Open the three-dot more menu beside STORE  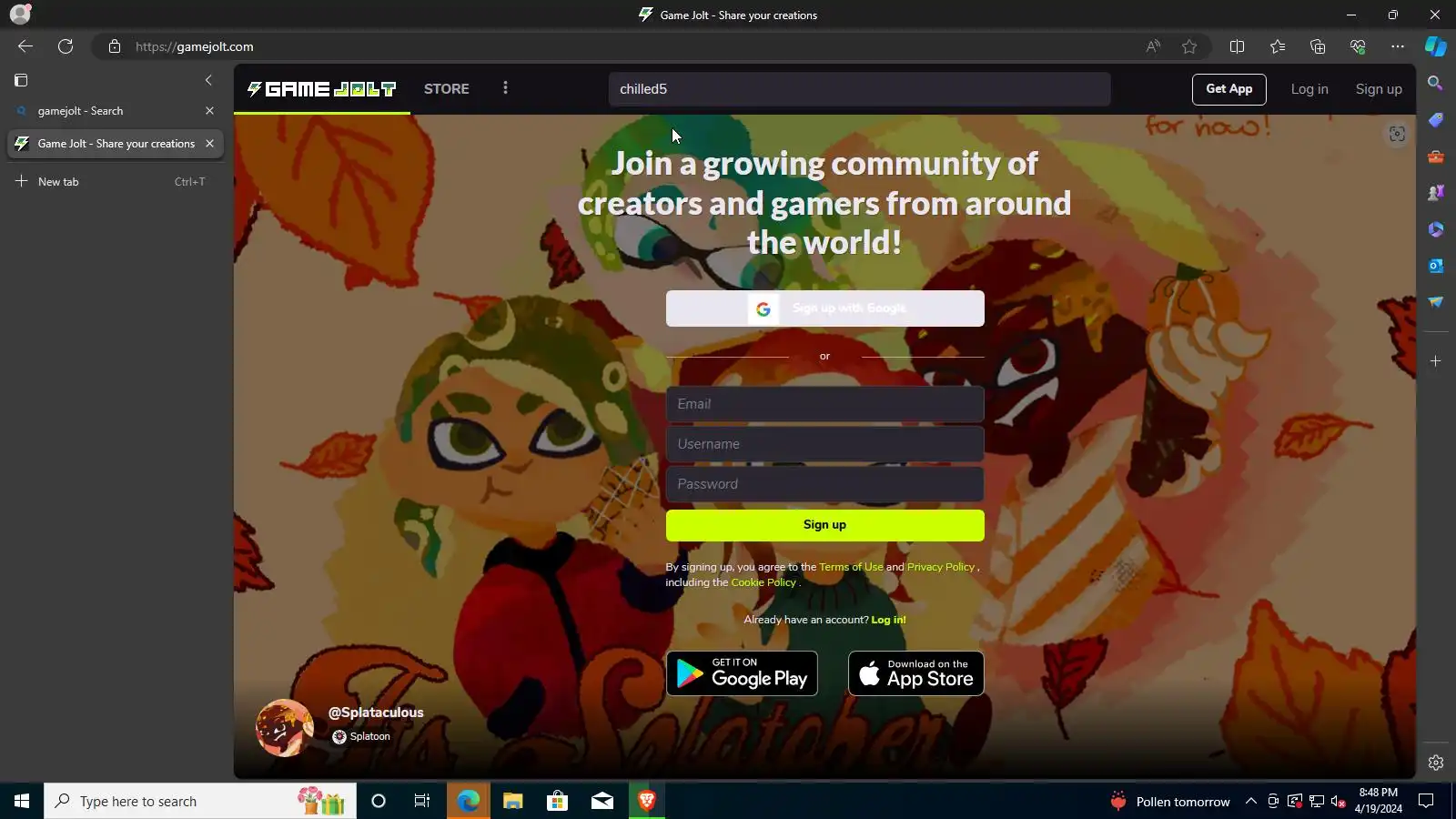click(x=505, y=88)
